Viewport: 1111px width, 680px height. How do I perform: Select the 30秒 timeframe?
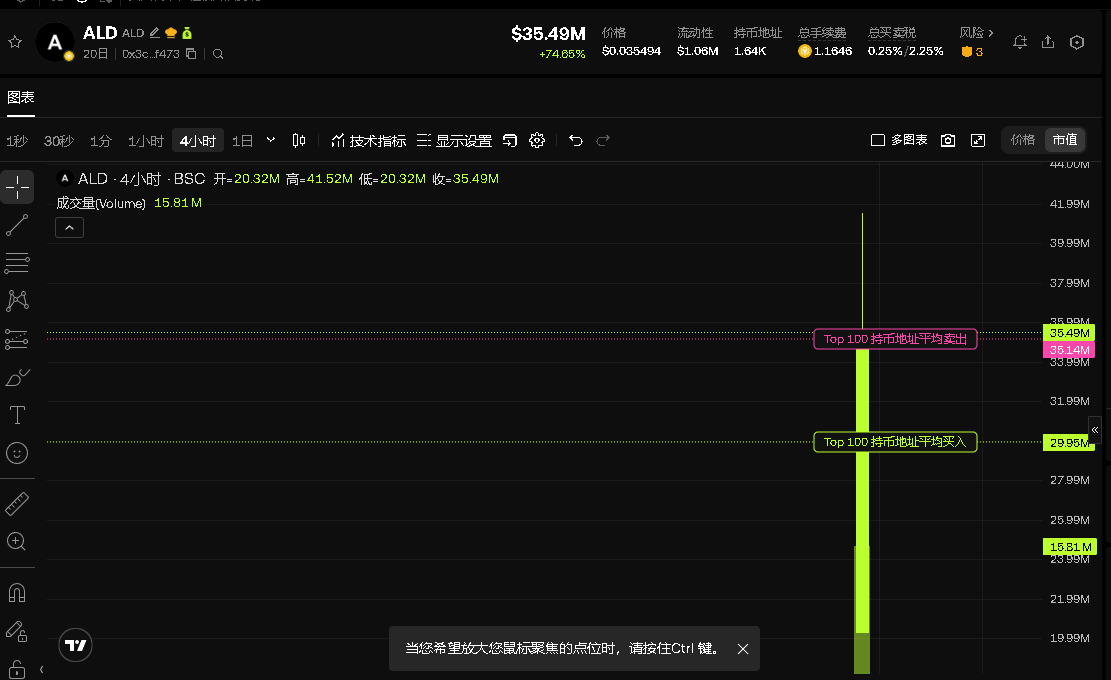coord(59,141)
